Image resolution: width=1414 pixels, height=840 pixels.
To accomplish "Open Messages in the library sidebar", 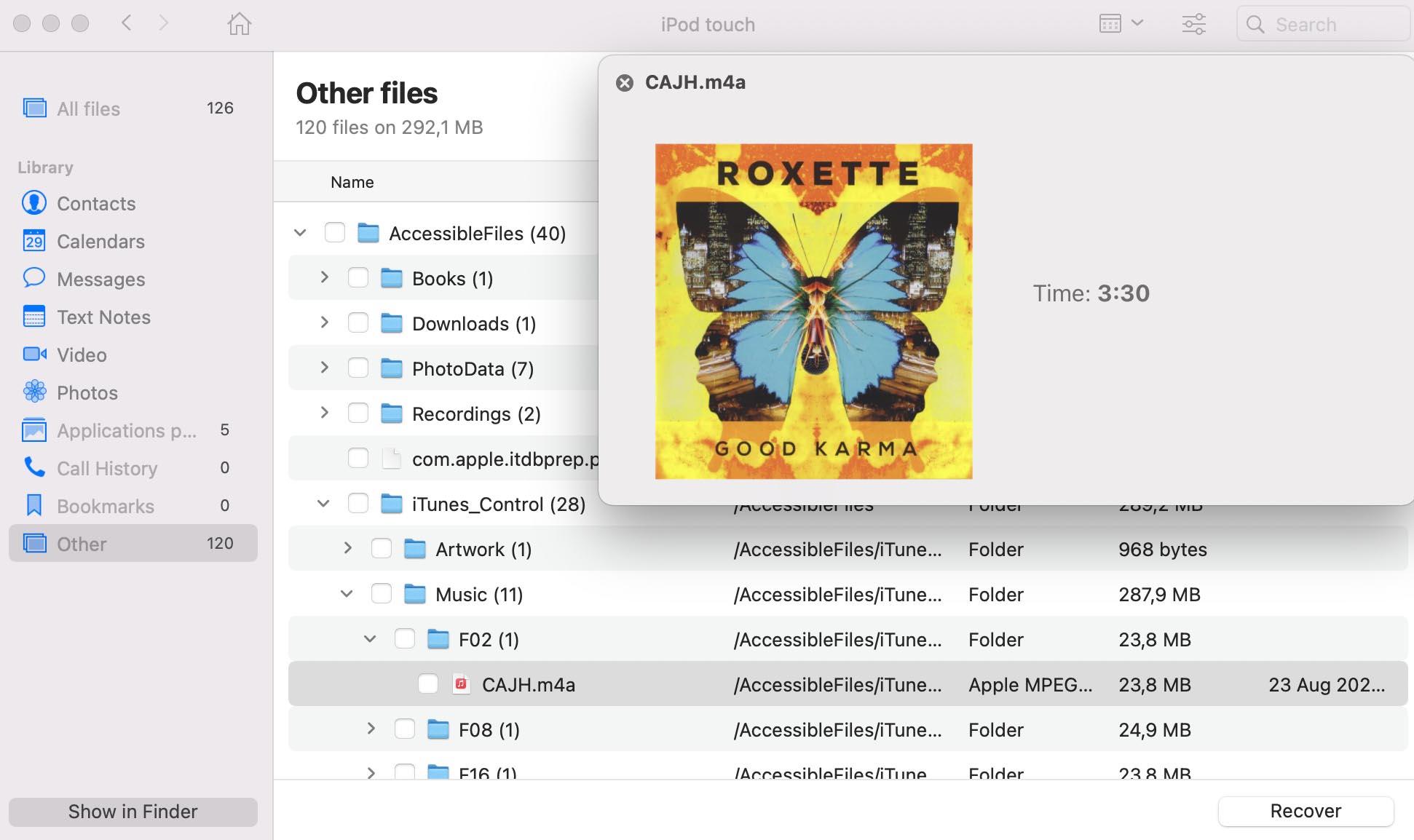I will [x=133, y=279].
